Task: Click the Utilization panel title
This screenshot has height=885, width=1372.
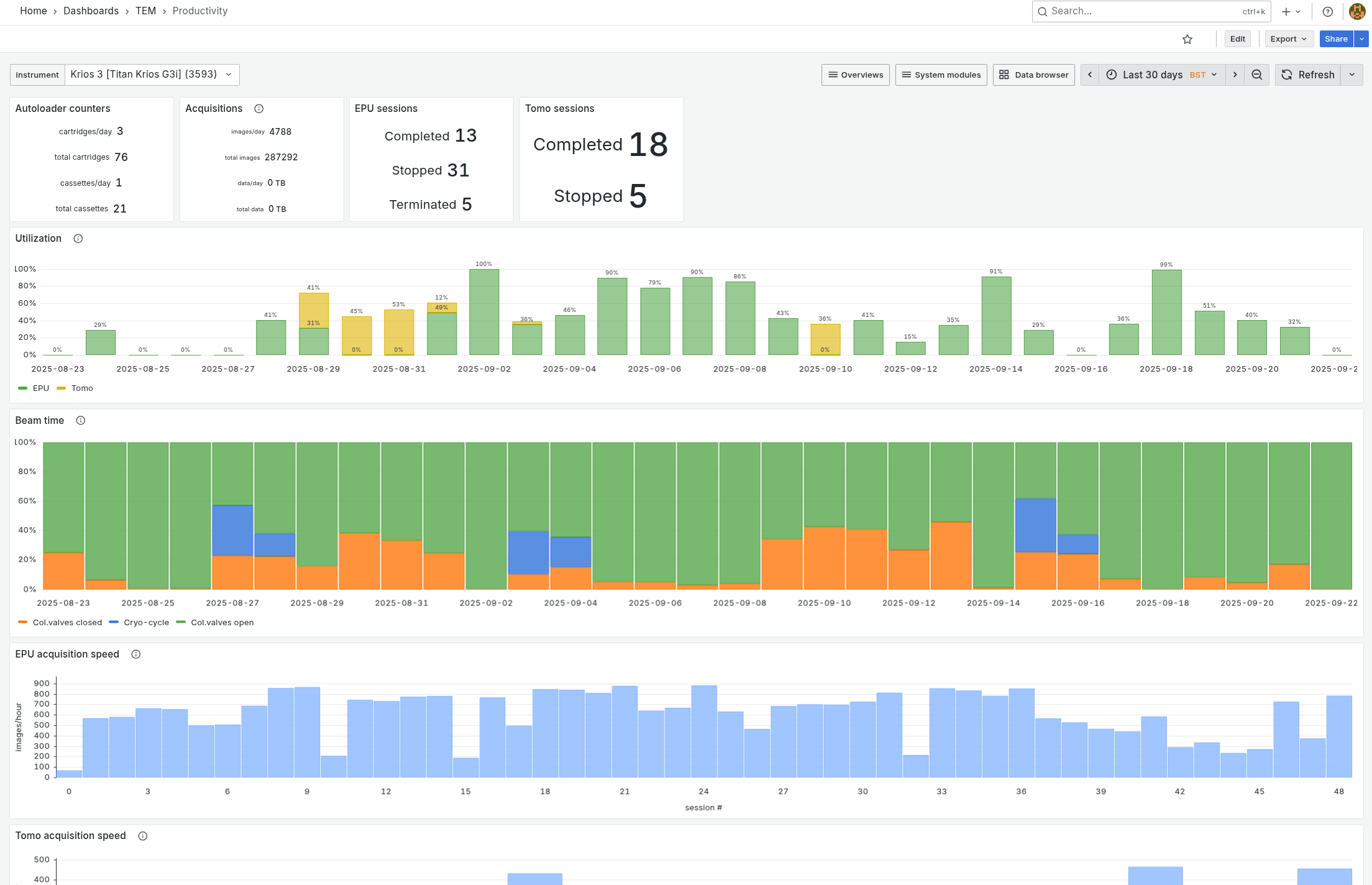Action: click(x=39, y=239)
